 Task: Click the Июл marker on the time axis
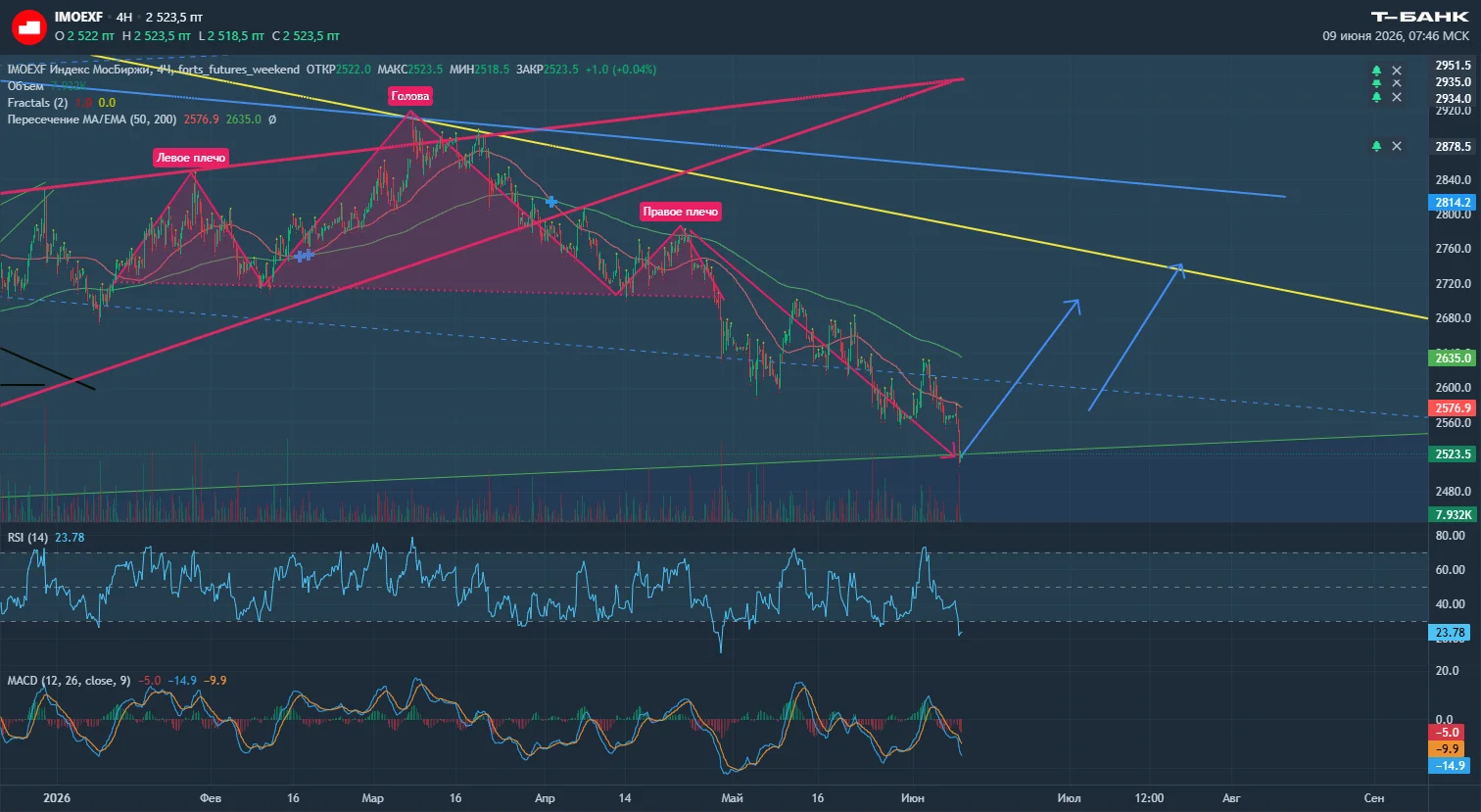pos(1069,798)
